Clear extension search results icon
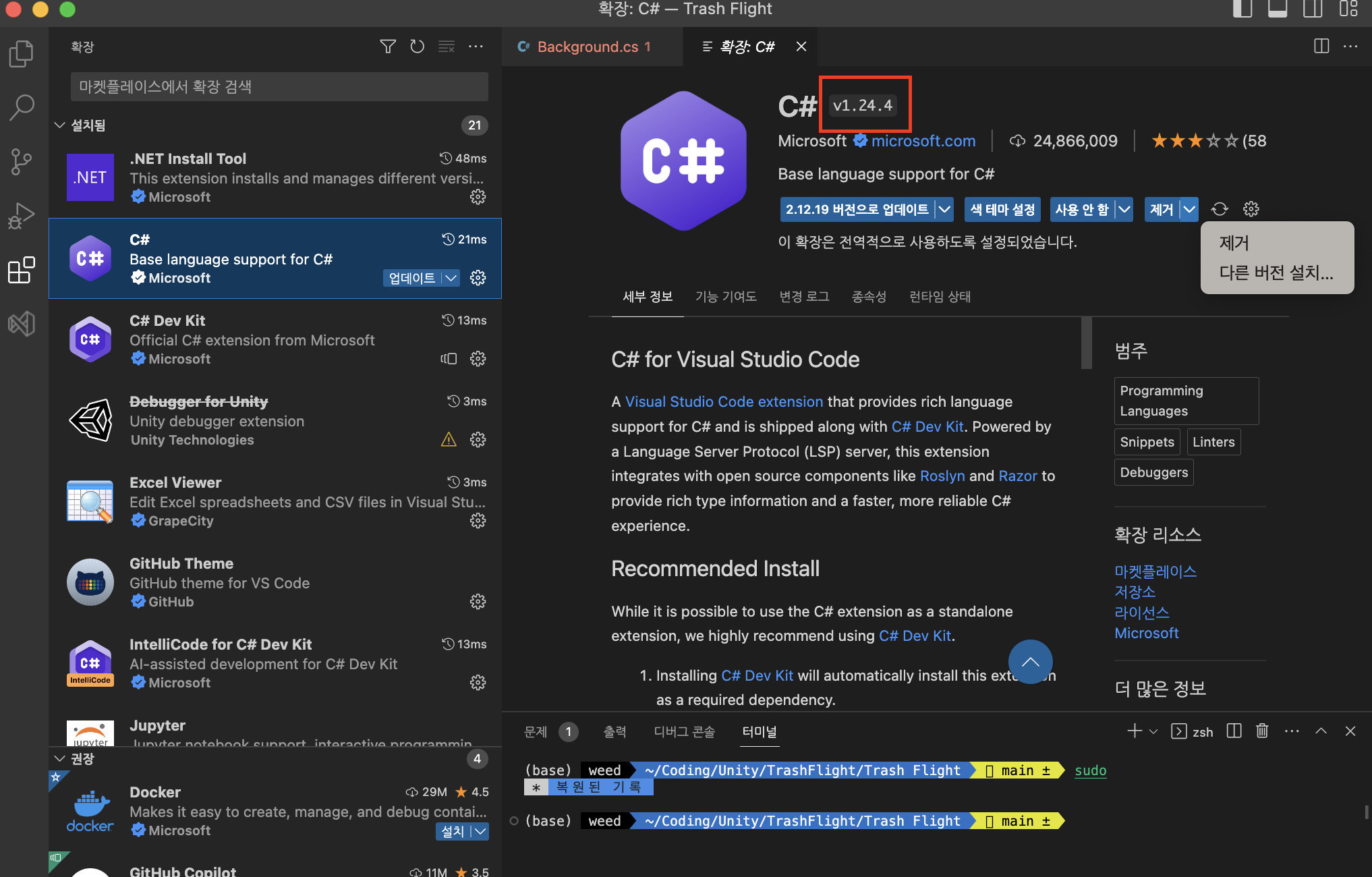 (447, 47)
